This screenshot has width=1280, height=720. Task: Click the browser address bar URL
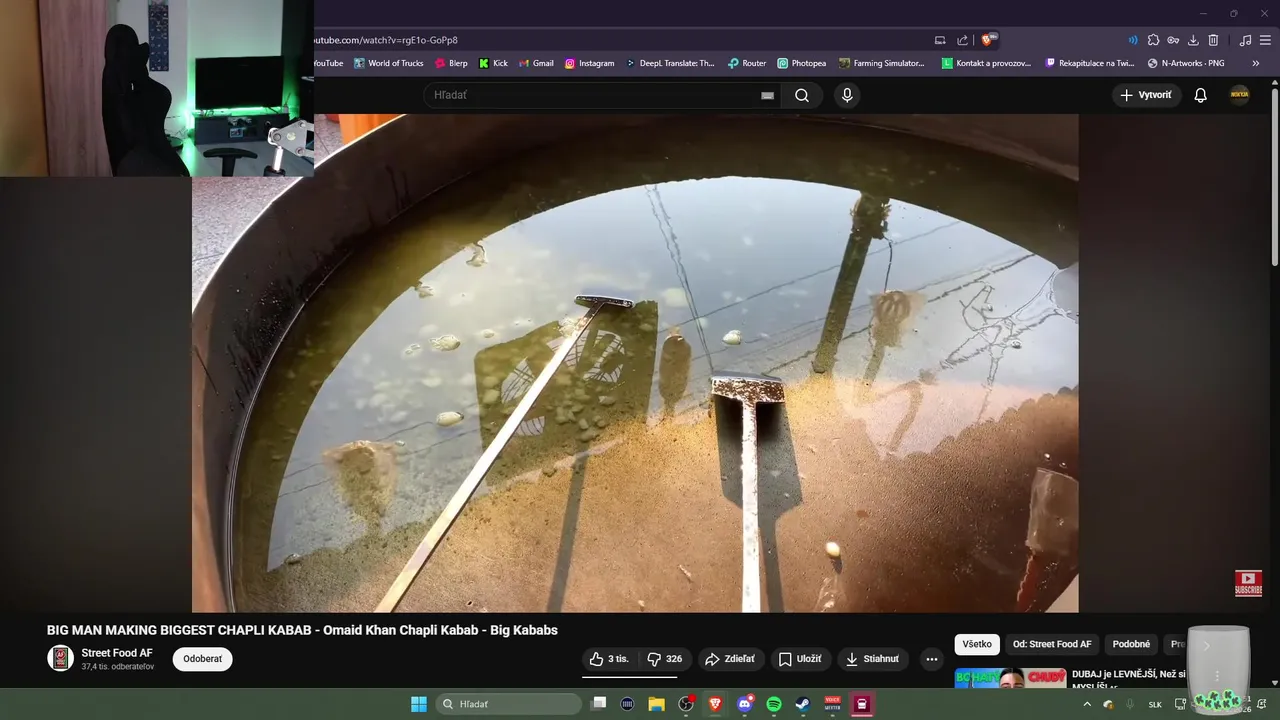(386, 40)
